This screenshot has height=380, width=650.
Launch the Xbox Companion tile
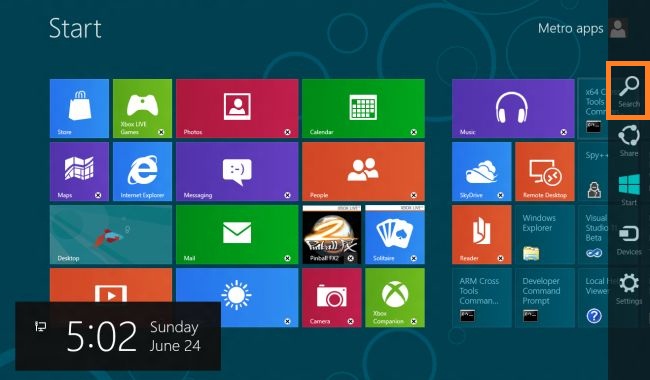395,298
